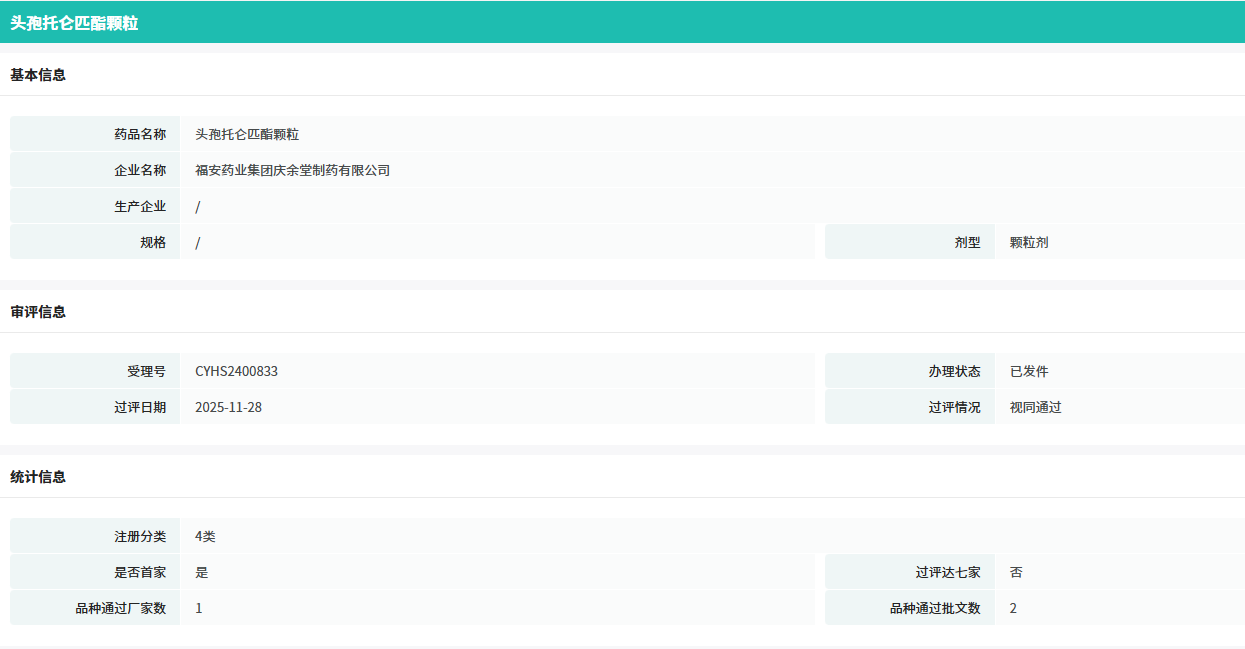The height and width of the screenshot is (649, 1245).
Task: Click the 是否首家 field label
Action: (140, 572)
